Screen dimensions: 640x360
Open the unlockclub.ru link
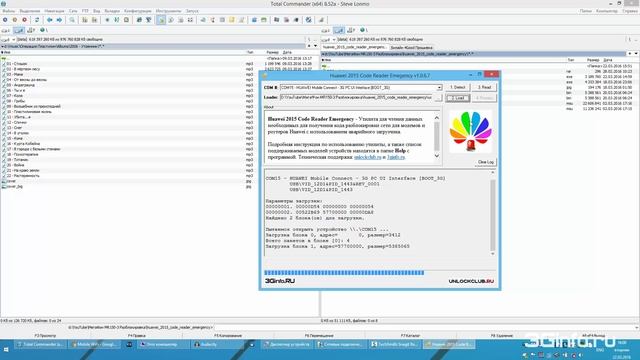368,157
